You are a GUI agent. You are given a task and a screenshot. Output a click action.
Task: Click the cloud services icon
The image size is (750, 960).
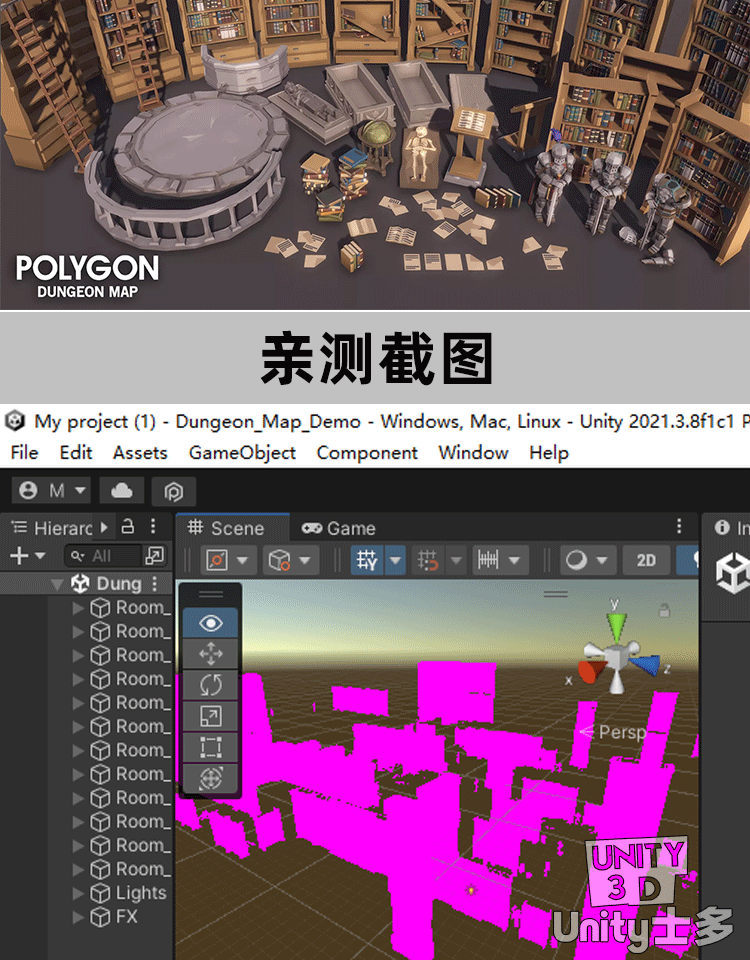click(x=121, y=490)
